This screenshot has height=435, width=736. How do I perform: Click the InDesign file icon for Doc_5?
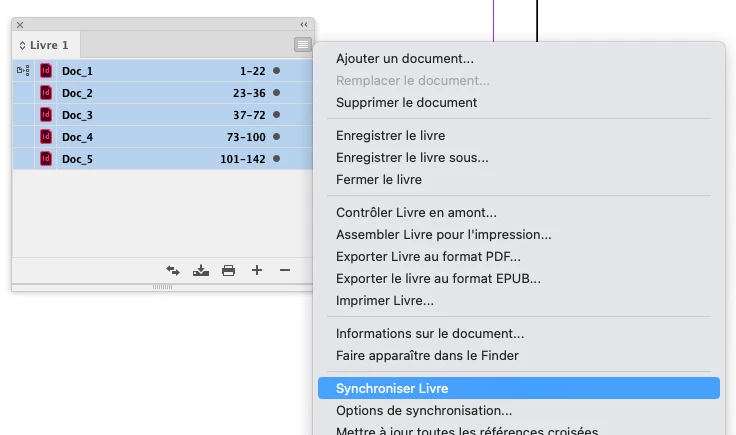[46, 159]
